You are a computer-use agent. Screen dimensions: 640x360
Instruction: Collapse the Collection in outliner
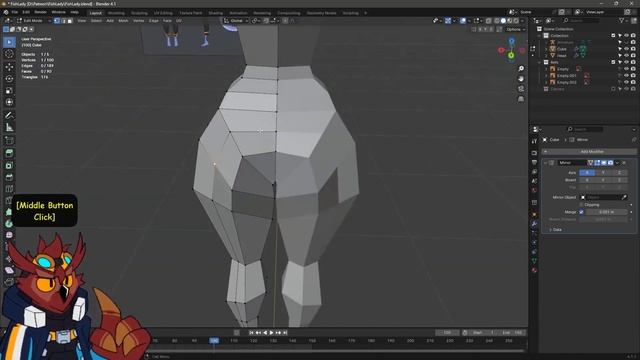pyautogui.click(x=540, y=36)
